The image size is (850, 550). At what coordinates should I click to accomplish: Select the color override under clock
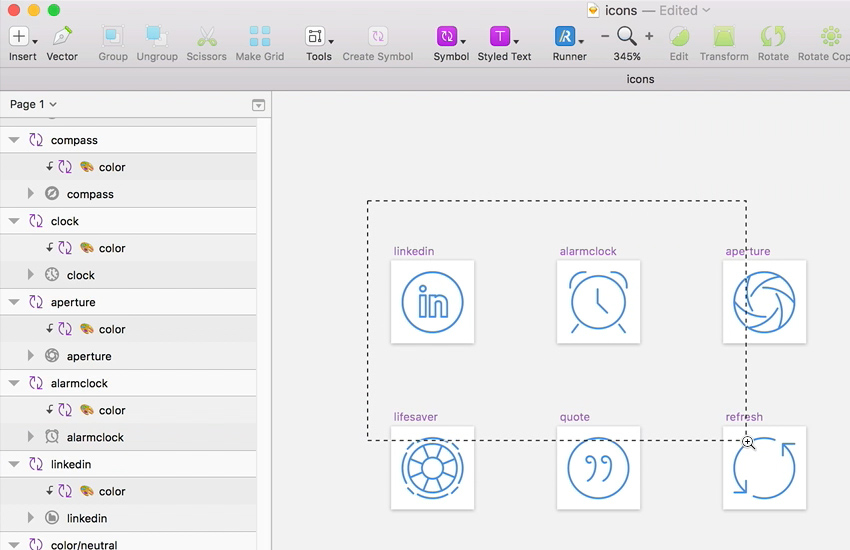112,248
